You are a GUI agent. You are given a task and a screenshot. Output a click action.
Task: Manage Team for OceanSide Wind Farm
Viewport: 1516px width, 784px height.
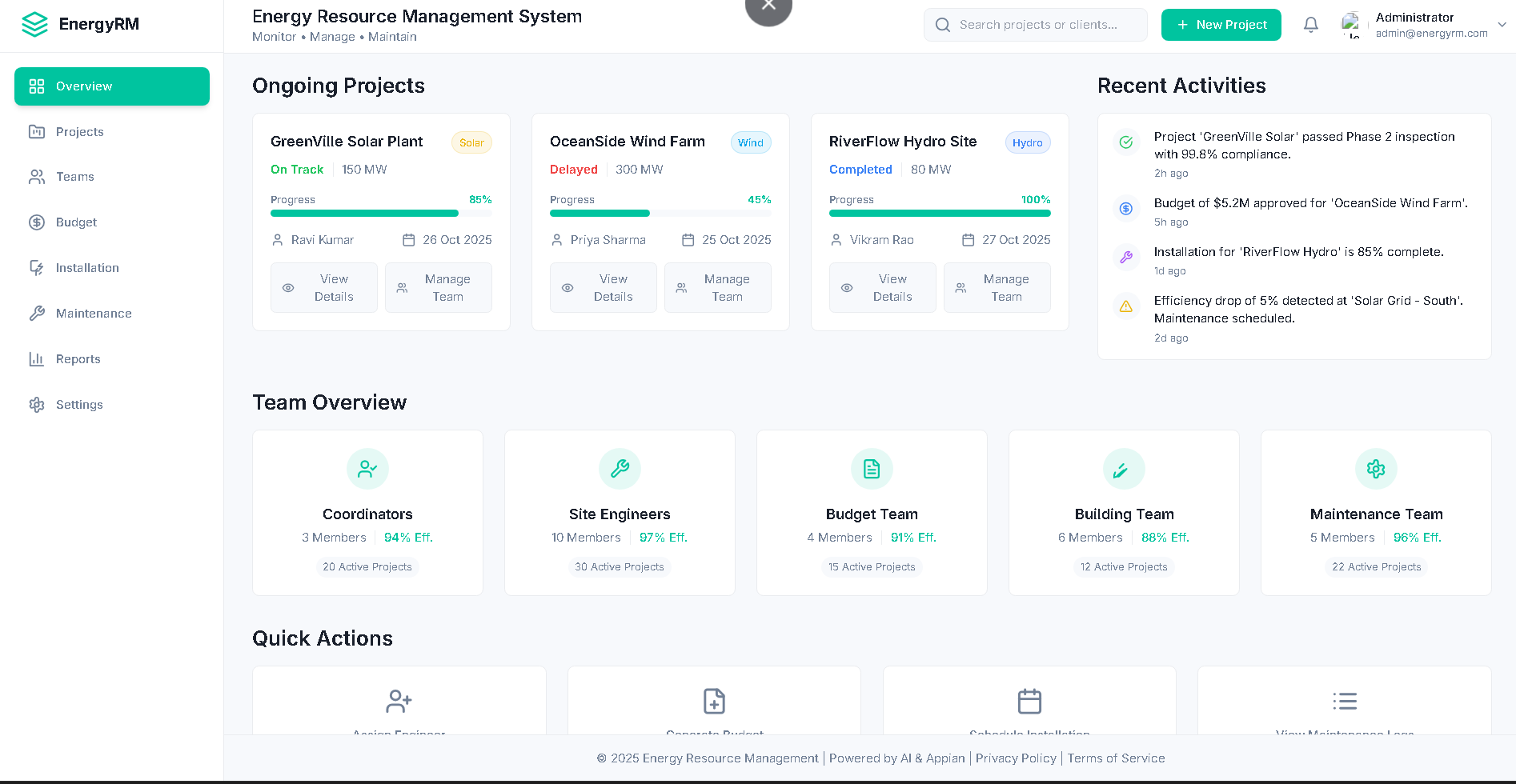717,288
